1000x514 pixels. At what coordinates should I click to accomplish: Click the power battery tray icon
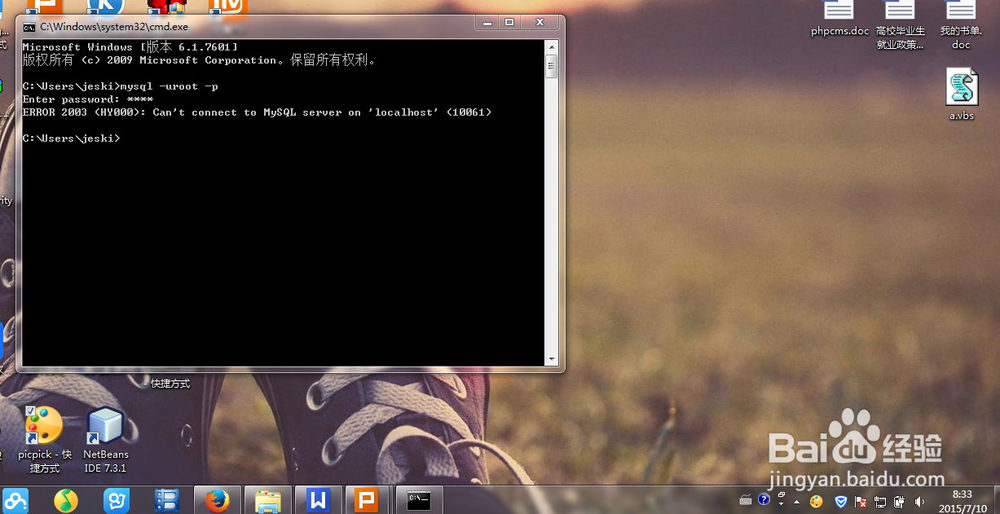(x=899, y=502)
